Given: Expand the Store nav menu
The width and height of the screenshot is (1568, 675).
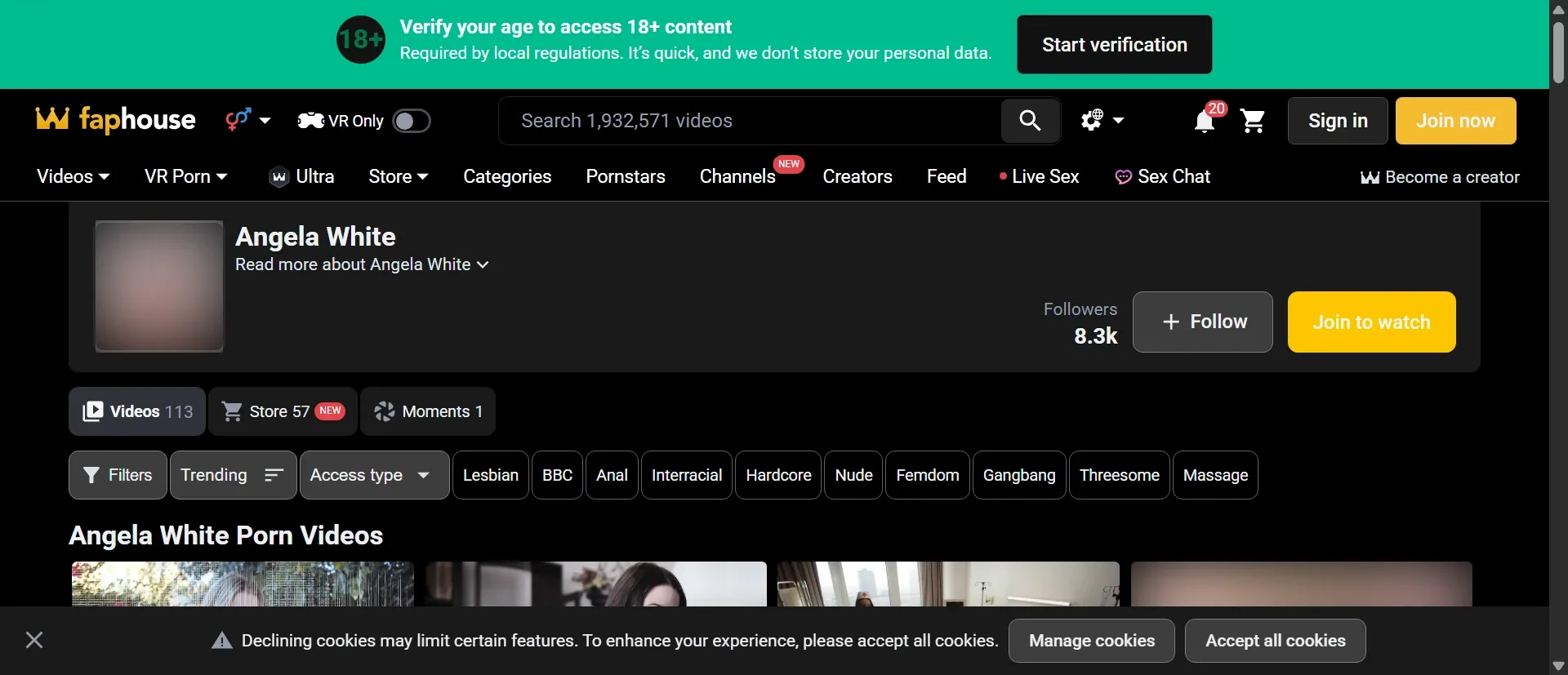Looking at the screenshot, I should tap(399, 176).
